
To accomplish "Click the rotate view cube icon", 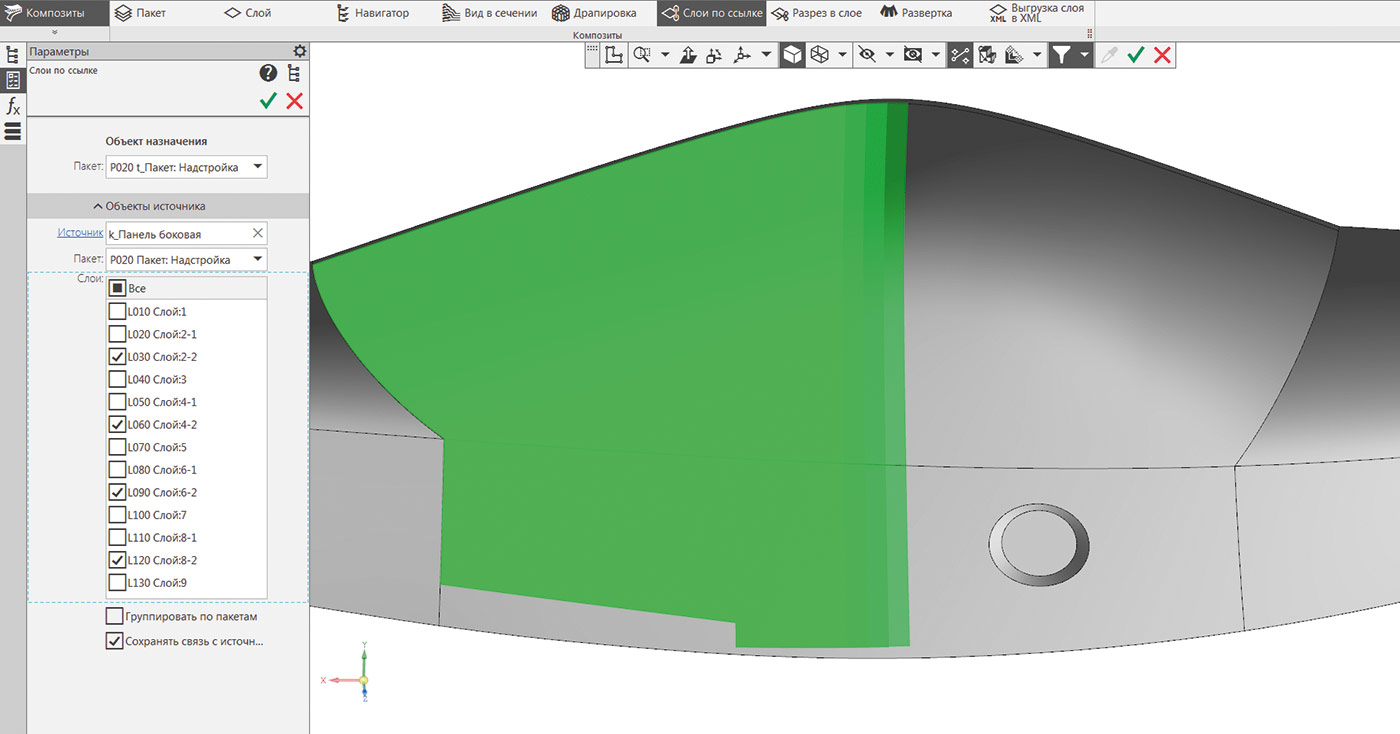I will pos(714,56).
